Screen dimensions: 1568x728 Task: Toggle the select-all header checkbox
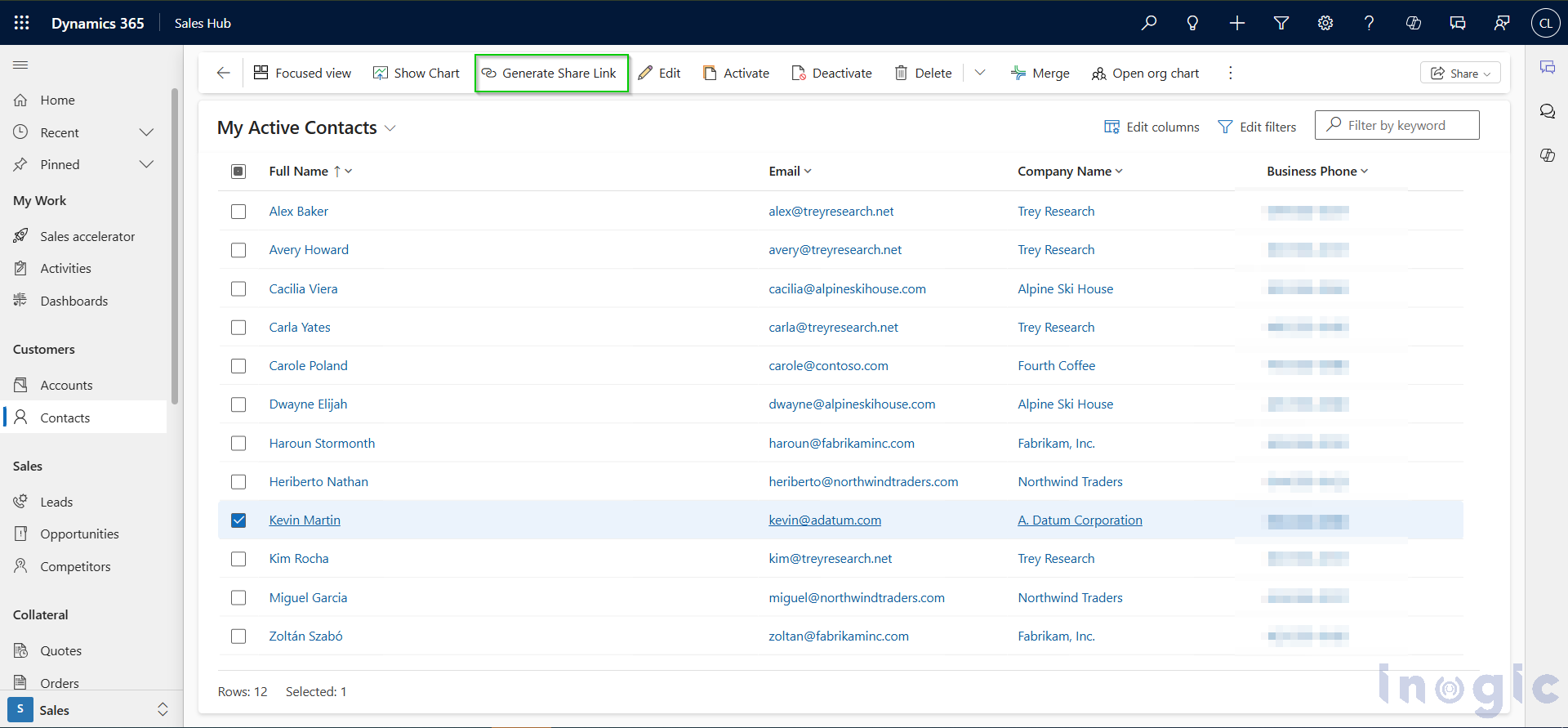[x=238, y=172]
